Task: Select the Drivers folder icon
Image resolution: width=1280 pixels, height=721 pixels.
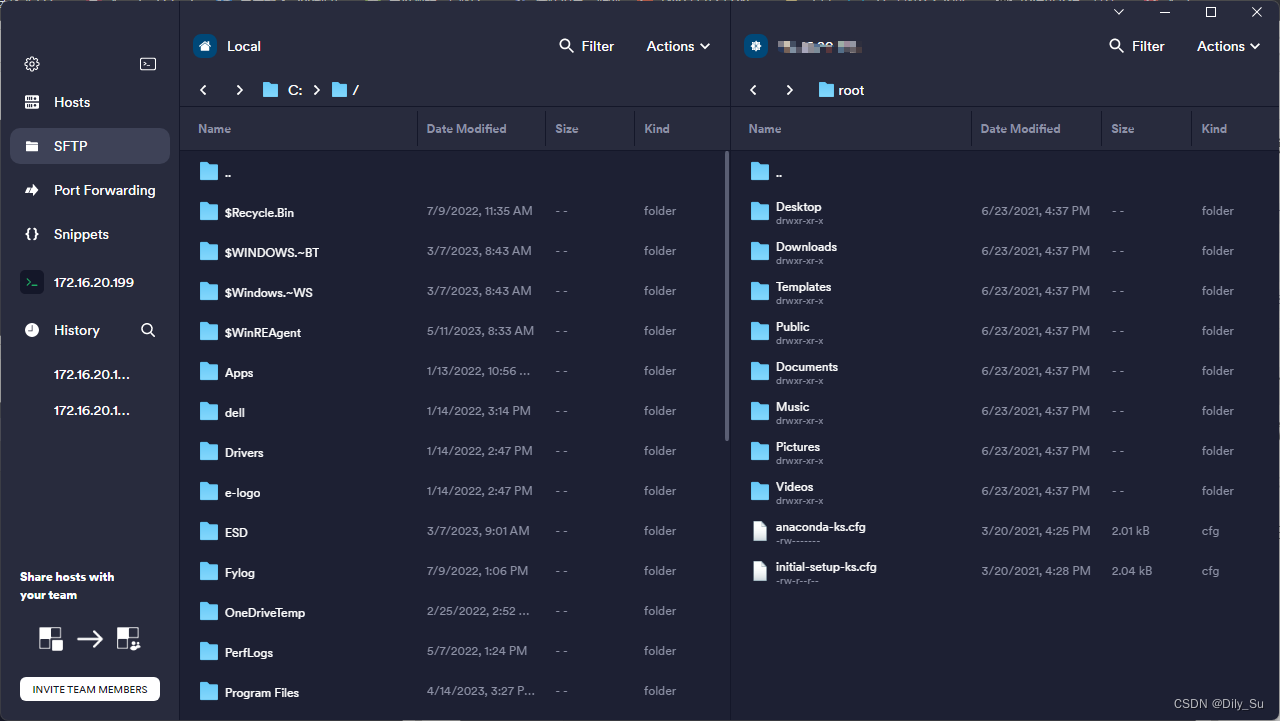Action: tap(209, 451)
